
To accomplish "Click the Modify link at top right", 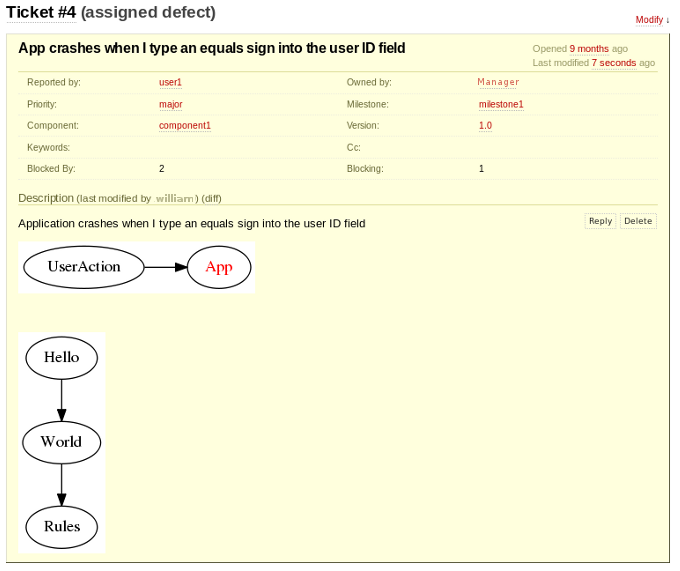I will (x=652, y=20).
